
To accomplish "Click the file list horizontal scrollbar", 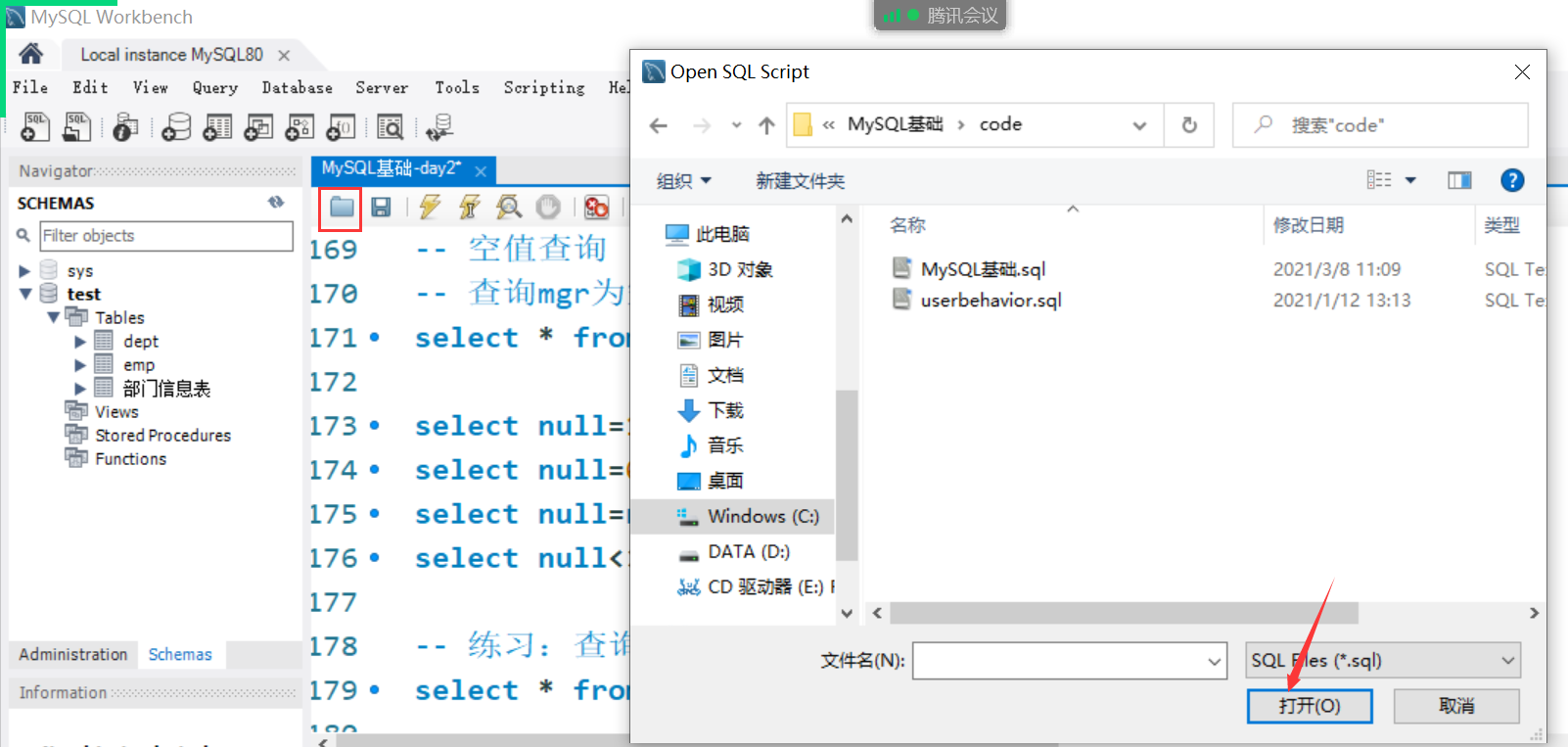I will tap(1124, 613).
